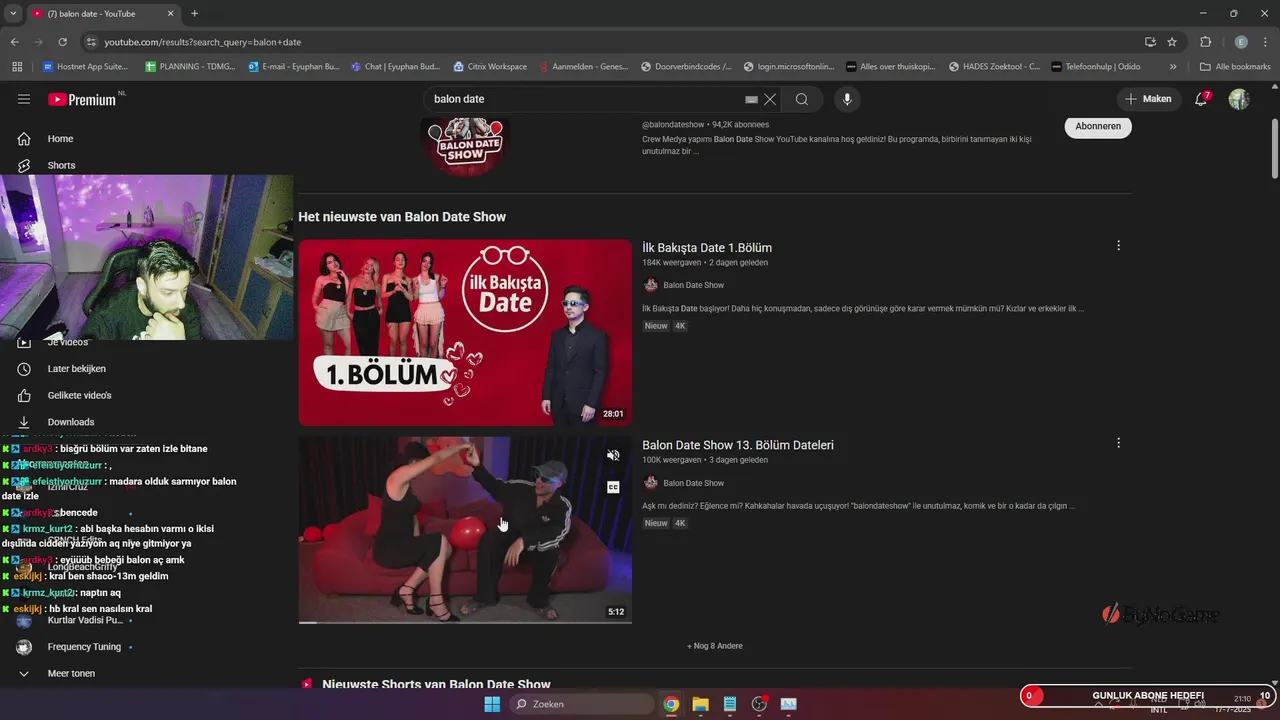Unmute the preview on 13. Bölüm thumbnail

click(613, 455)
